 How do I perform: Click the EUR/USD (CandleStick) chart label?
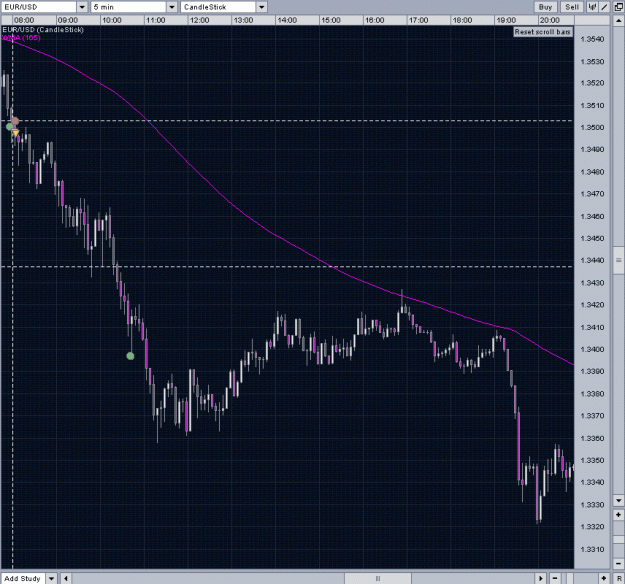click(x=43, y=30)
